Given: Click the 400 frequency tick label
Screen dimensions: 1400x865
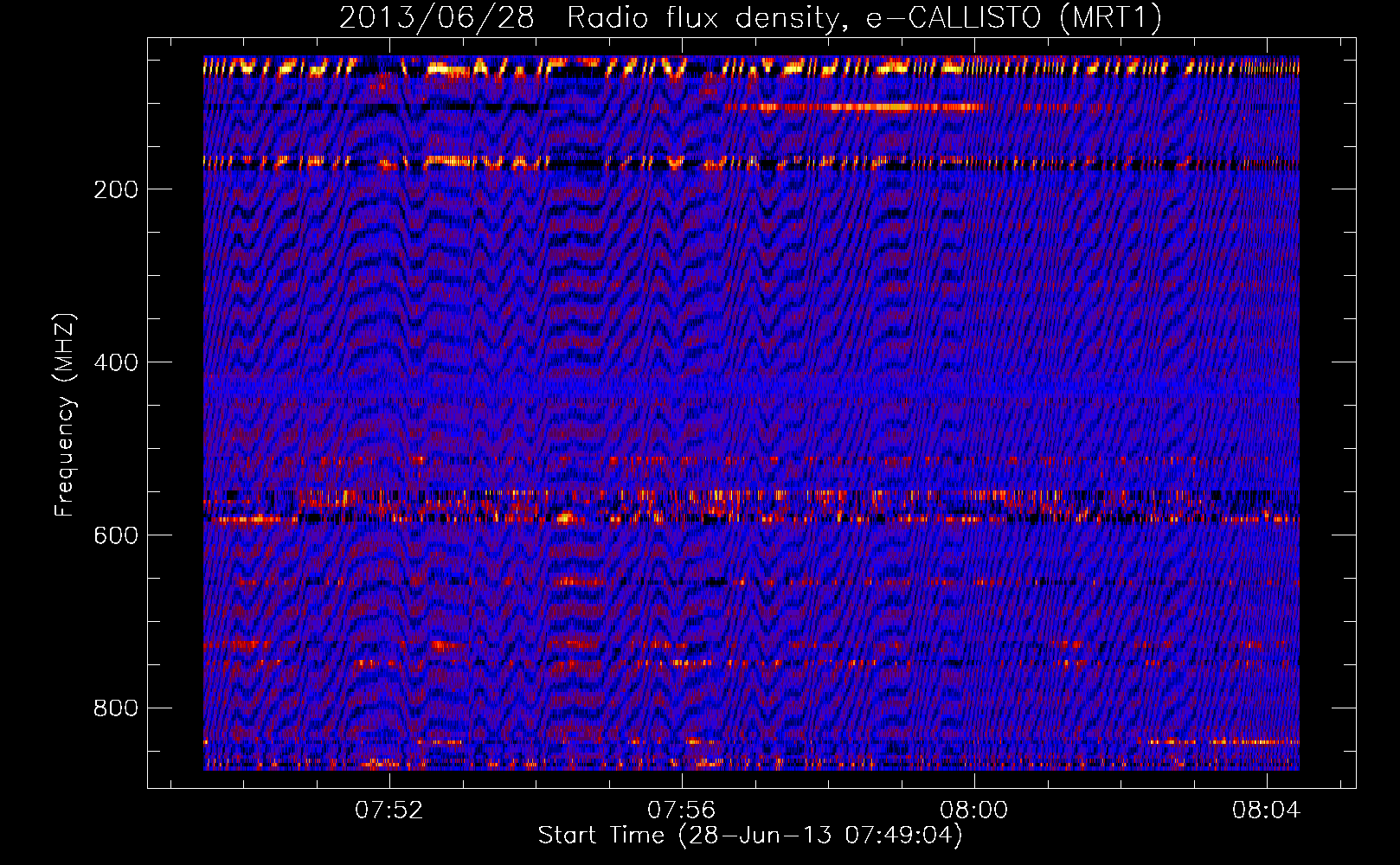Looking at the screenshot, I should tap(116, 362).
